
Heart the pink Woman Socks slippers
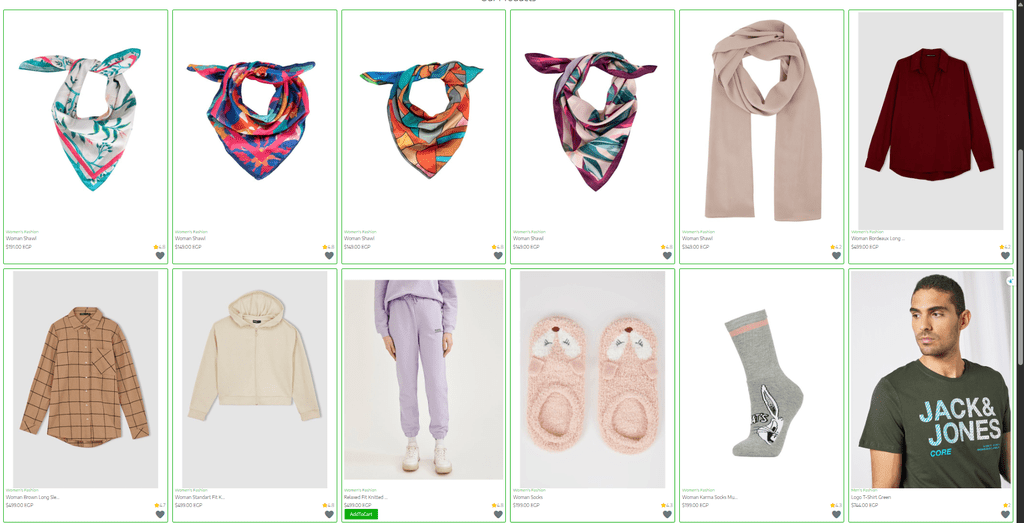pos(667,514)
